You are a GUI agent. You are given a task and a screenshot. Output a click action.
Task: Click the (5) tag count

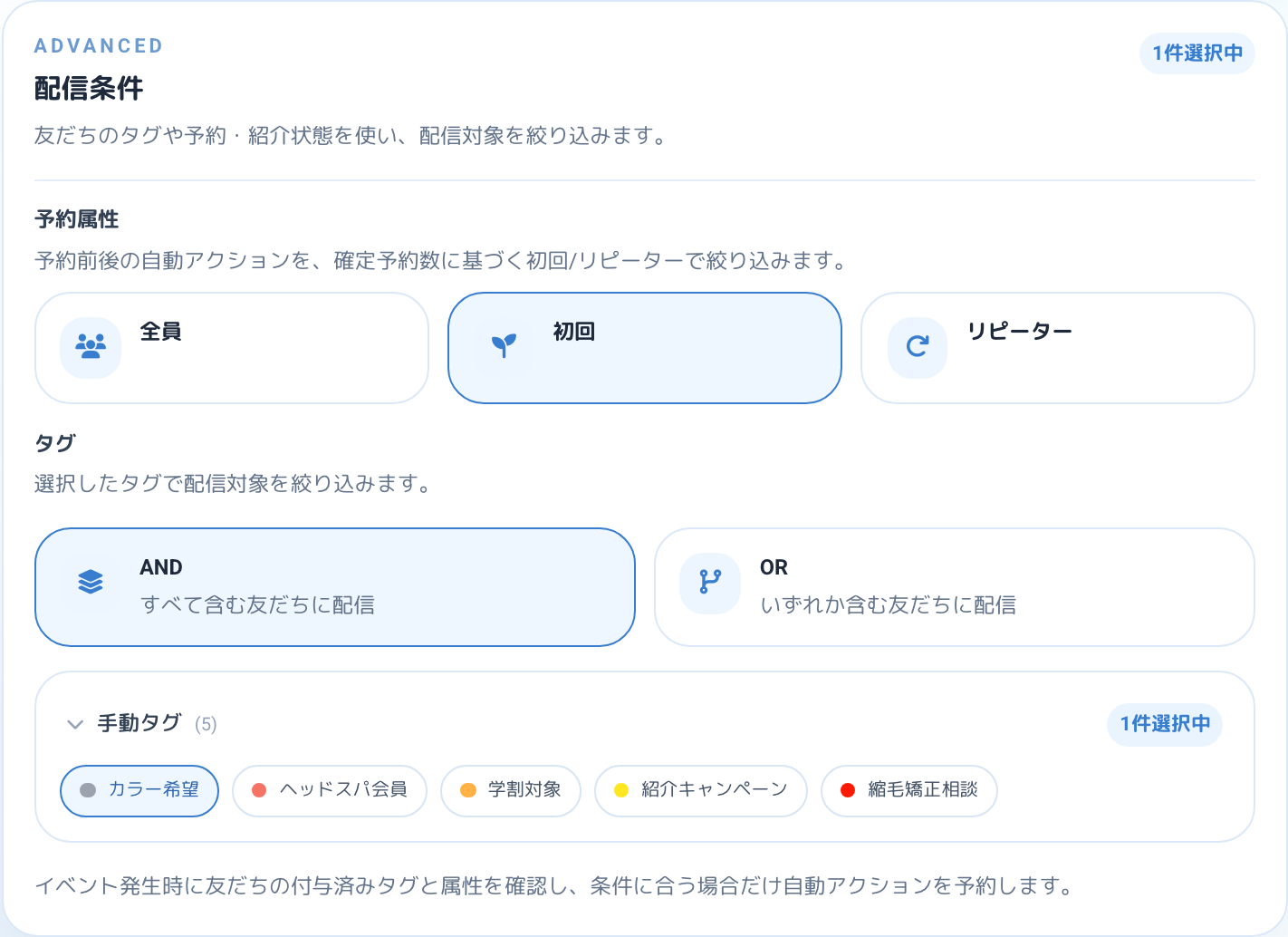point(206,724)
